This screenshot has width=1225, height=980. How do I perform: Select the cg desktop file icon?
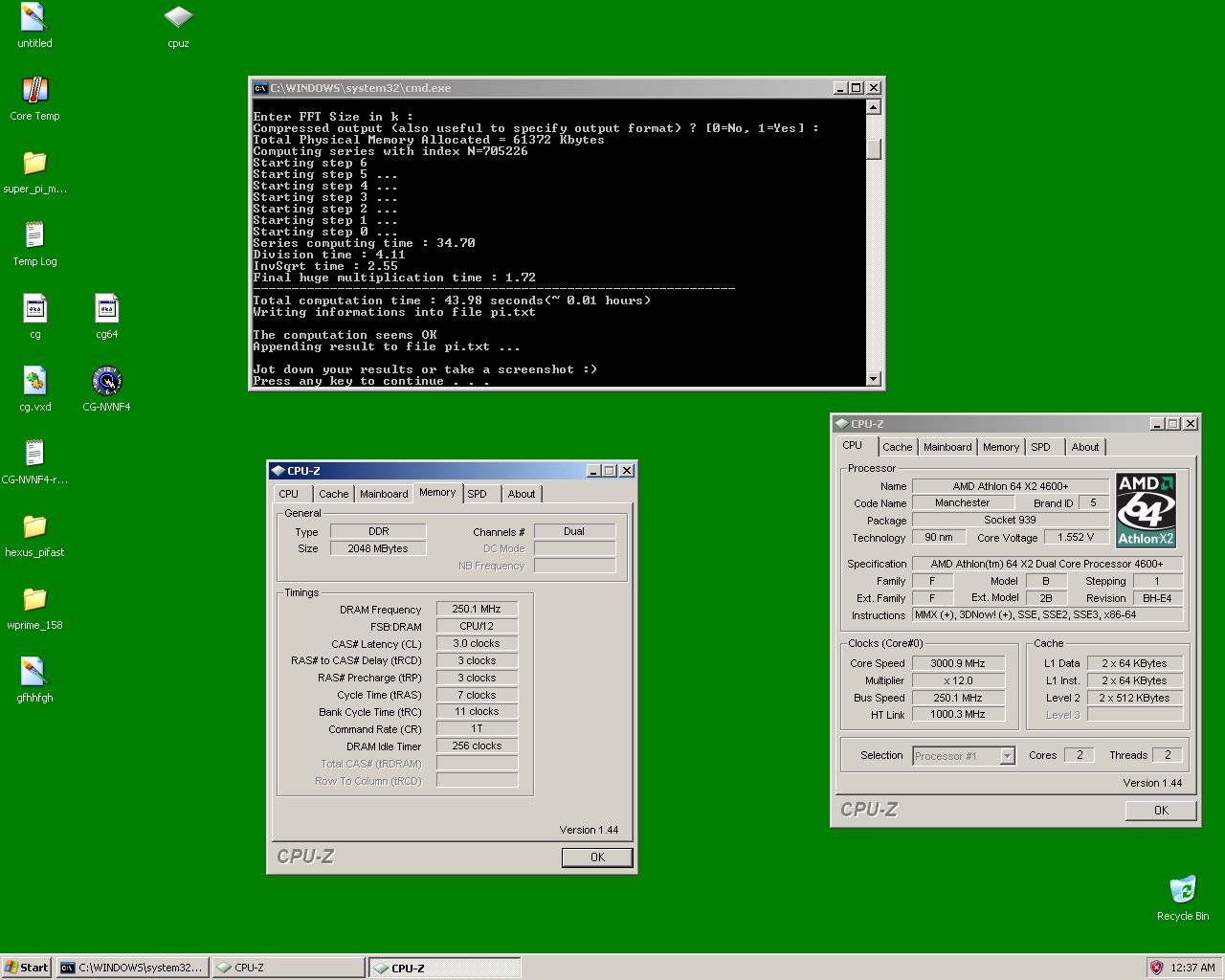point(34,317)
